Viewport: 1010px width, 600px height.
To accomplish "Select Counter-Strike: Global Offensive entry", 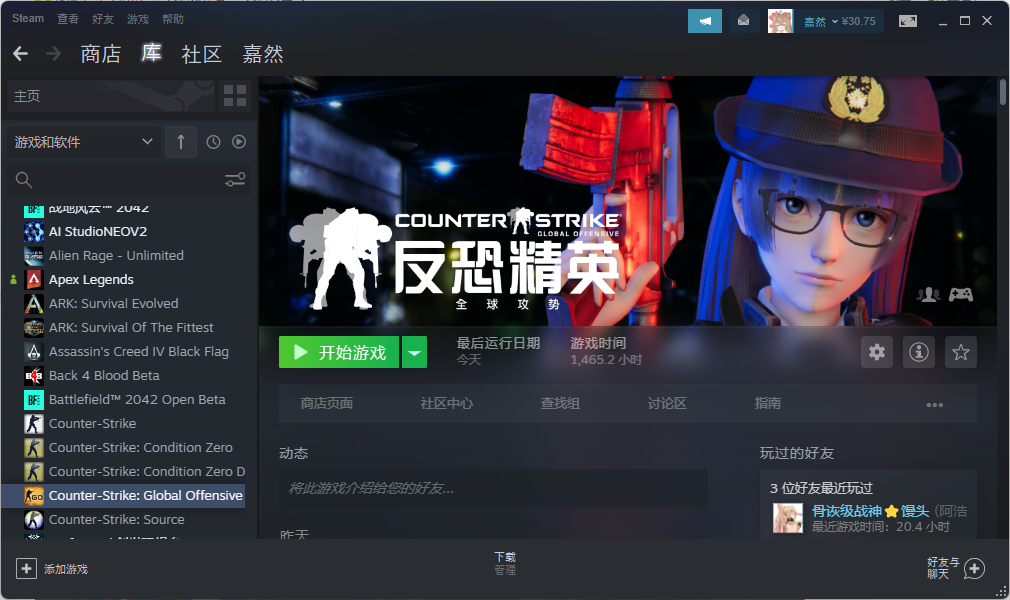I will [123, 496].
